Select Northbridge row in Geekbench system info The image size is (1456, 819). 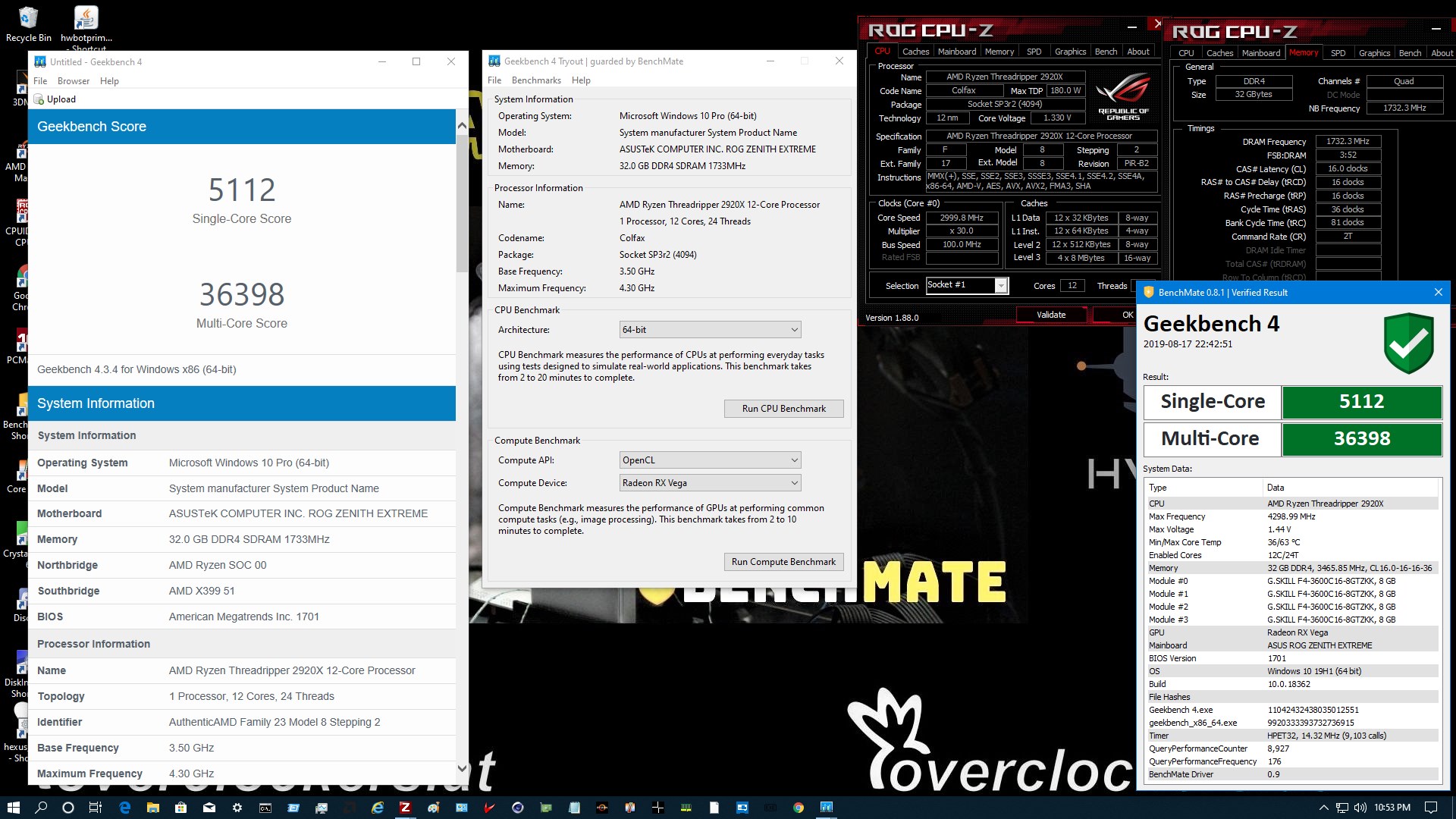(x=242, y=565)
